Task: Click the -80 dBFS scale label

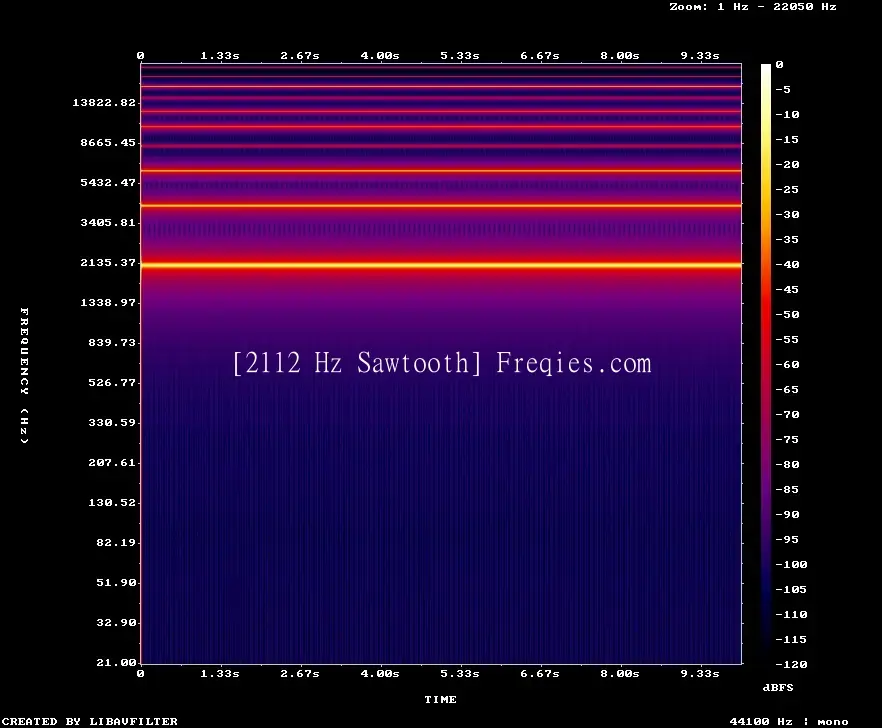Action: [x=787, y=464]
